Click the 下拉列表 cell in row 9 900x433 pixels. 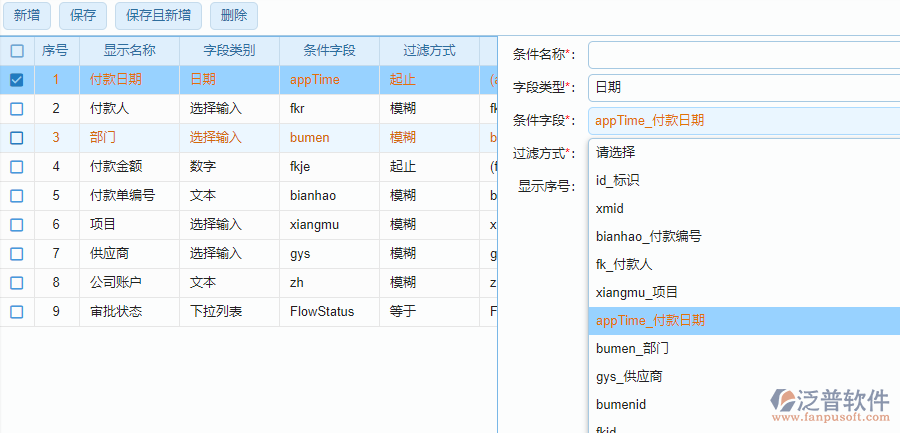(x=229, y=312)
